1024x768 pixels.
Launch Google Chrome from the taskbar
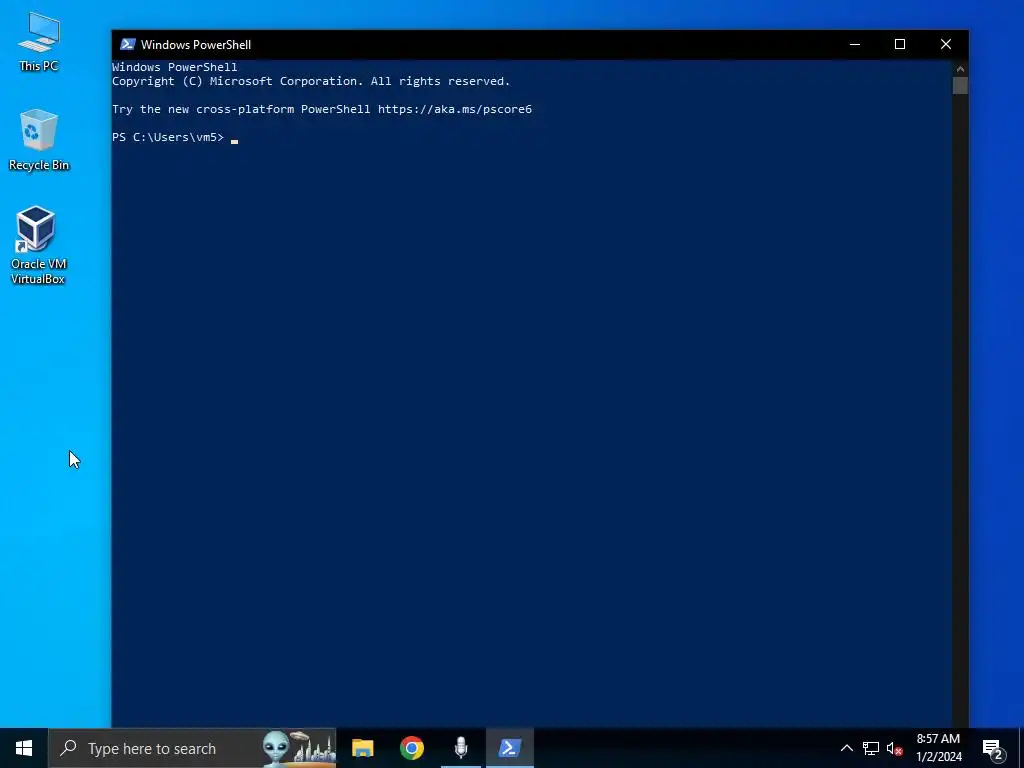pyautogui.click(x=411, y=748)
